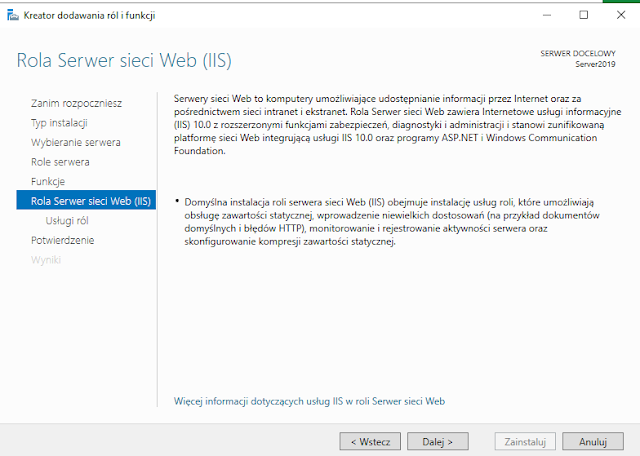Screen dimensions: 640x456
Task: Maximize the wizard window
Action: [x=584, y=15]
